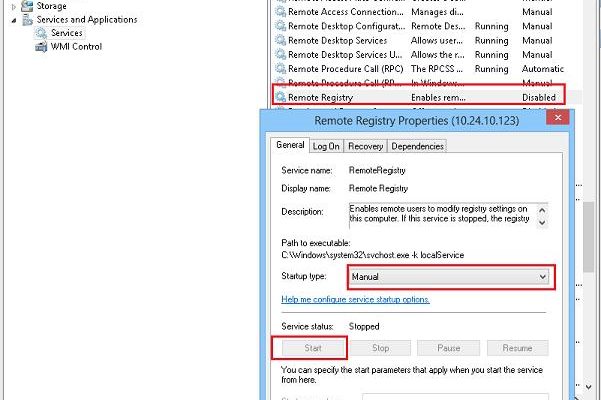Click the Remote Procedure Call (RPC) icon

coord(280,69)
